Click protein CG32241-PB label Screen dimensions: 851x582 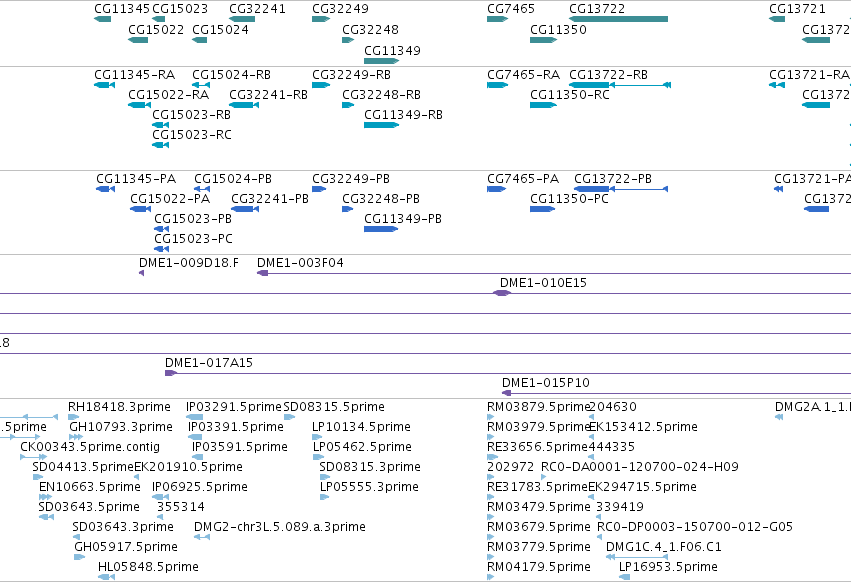tap(270, 199)
